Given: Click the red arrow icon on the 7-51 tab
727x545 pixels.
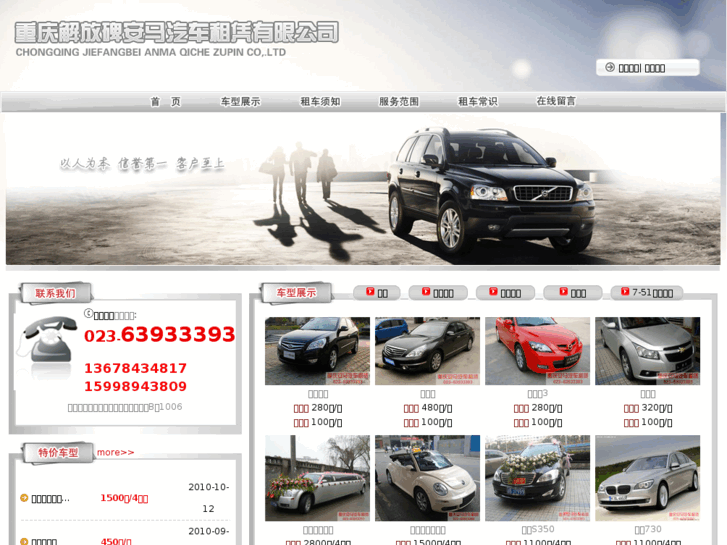Looking at the screenshot, I should (x=625, y=292).
